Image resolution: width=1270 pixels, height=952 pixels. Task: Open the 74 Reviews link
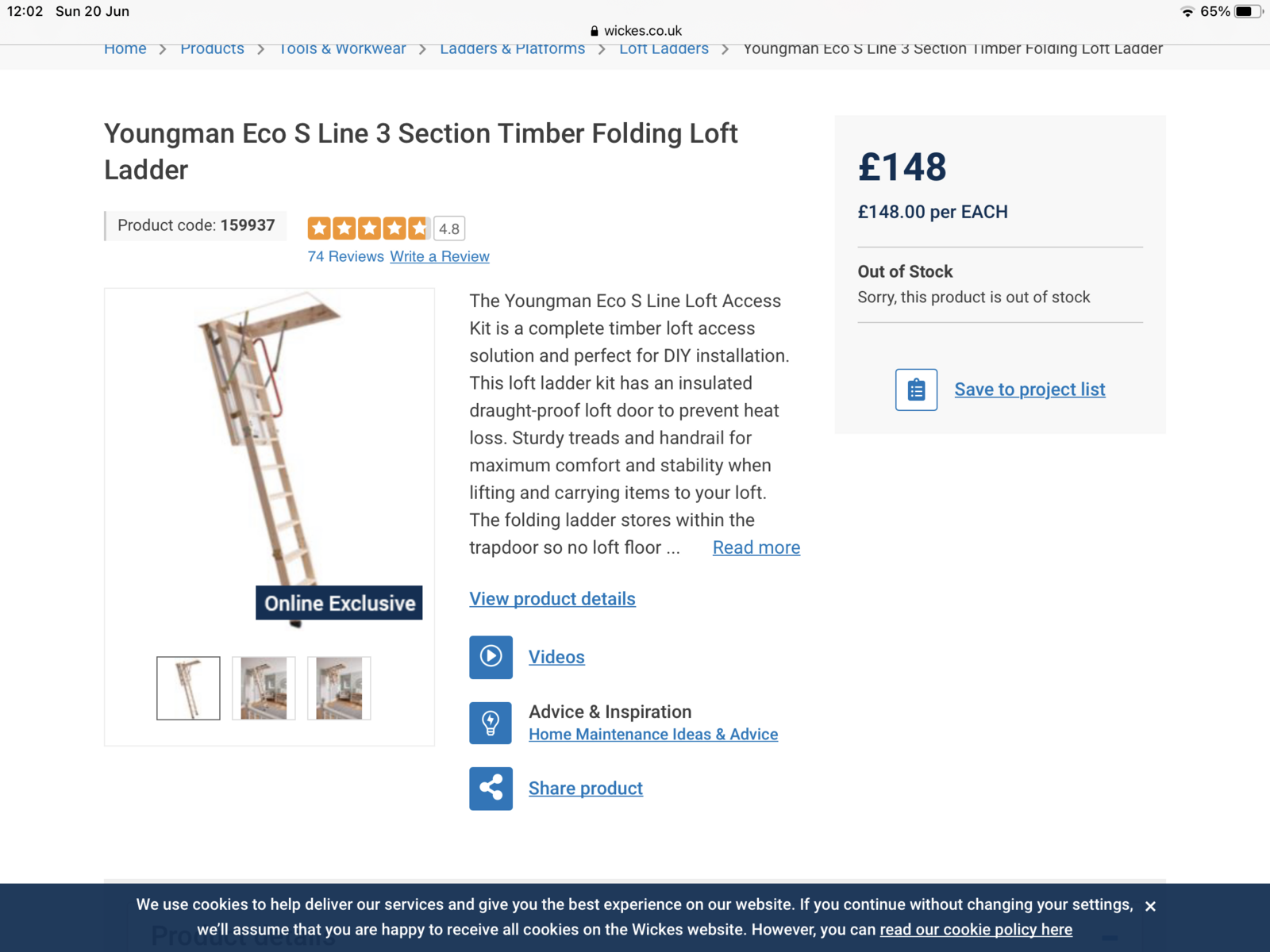point(346,256)
